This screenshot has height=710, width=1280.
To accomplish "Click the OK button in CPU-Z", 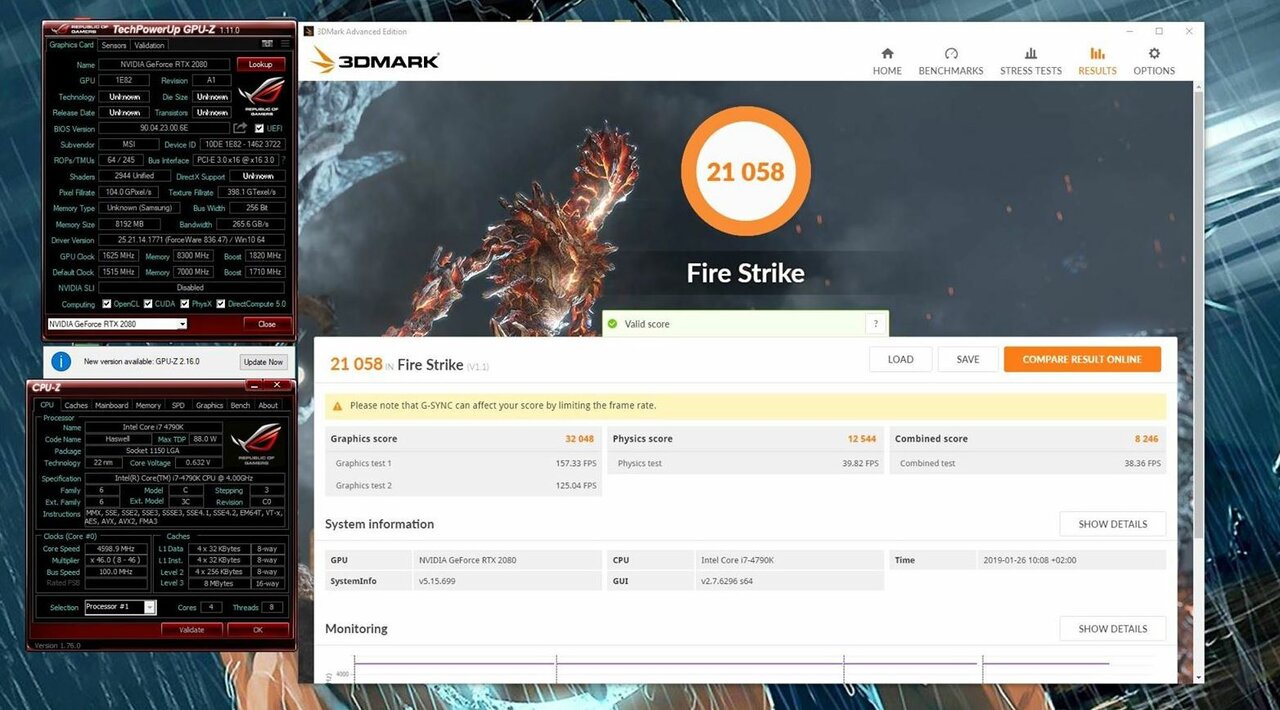I will [258, 630].
